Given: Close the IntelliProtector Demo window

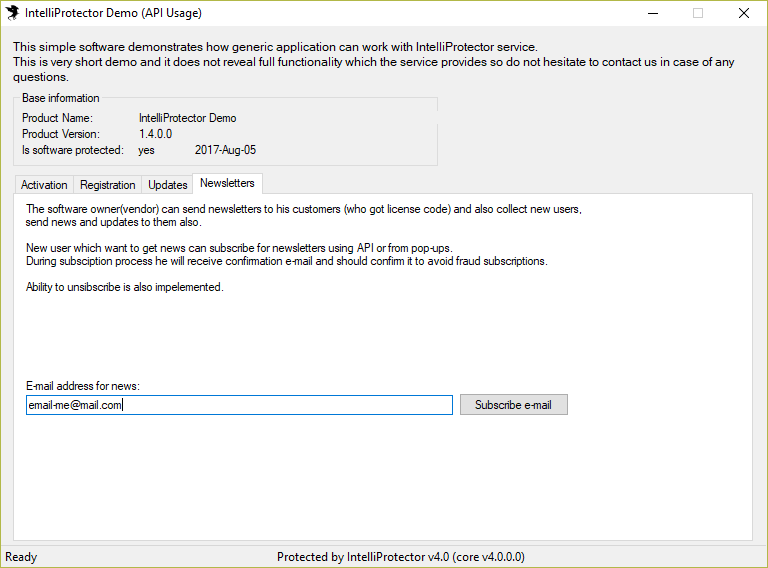Looking at the screenshot, I should 744,13.
